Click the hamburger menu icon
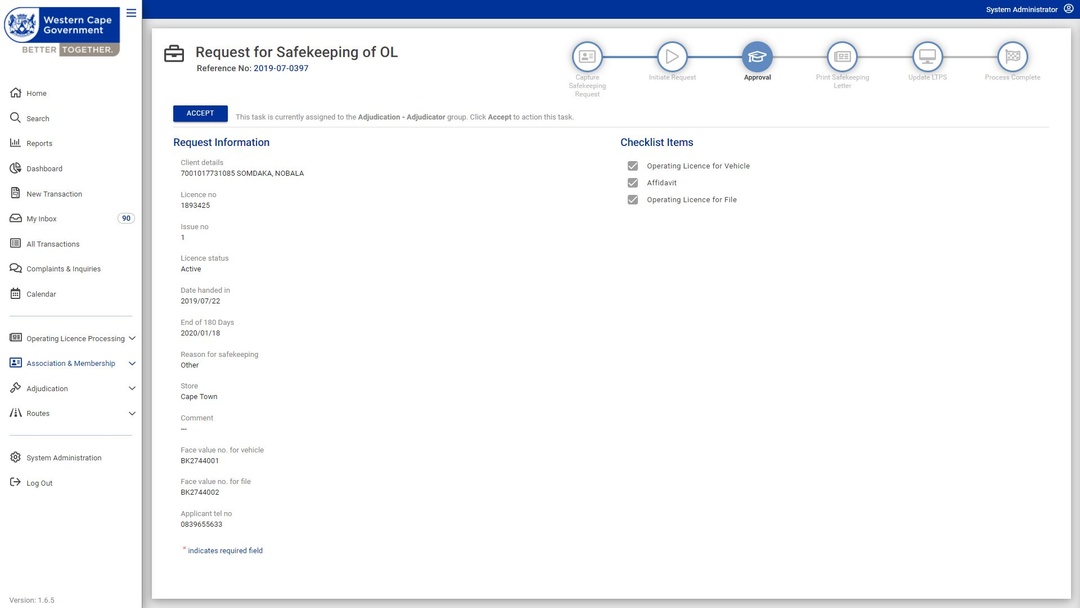 tap(131, 13)
